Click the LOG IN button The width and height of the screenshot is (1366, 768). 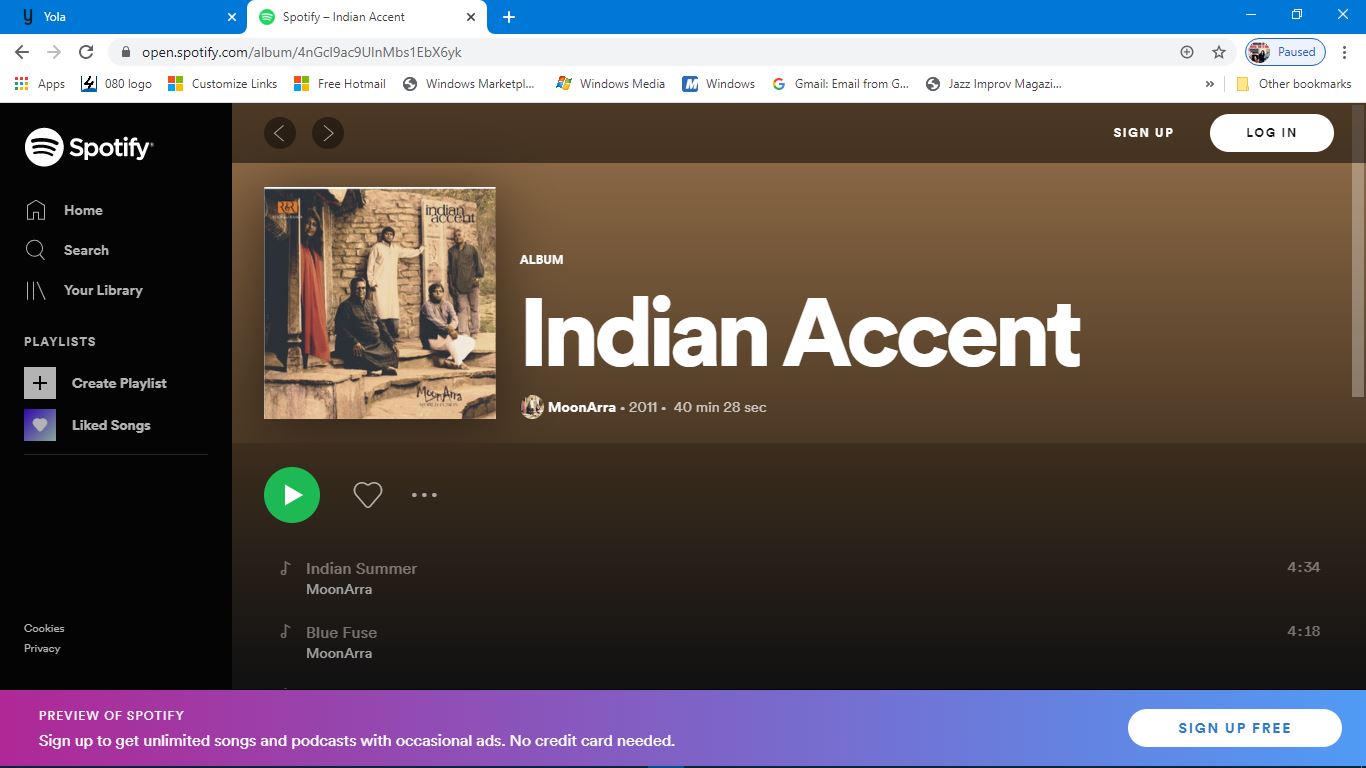(1271, 133)
